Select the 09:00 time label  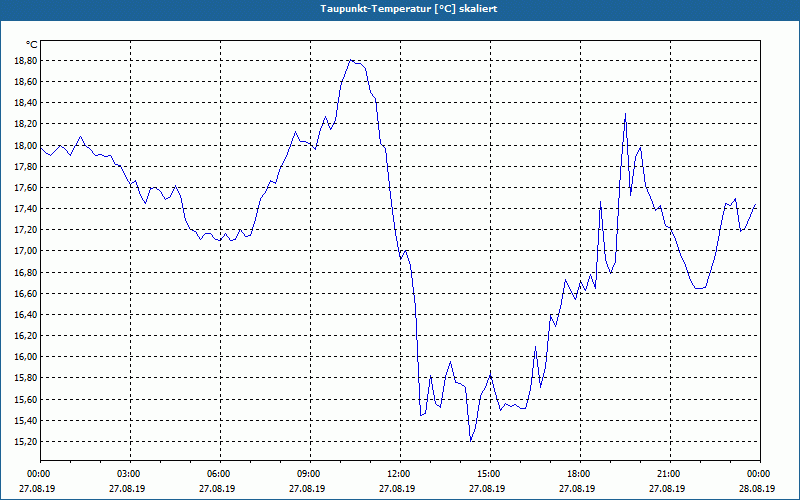pos(308,474)
